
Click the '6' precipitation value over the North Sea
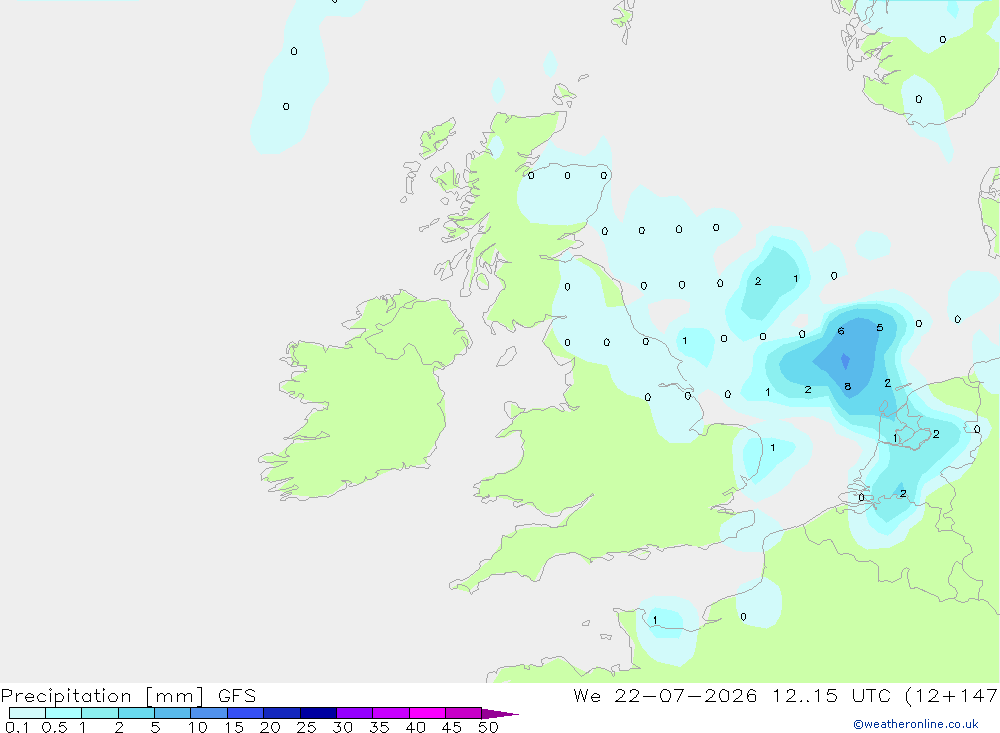click(841, 331)
